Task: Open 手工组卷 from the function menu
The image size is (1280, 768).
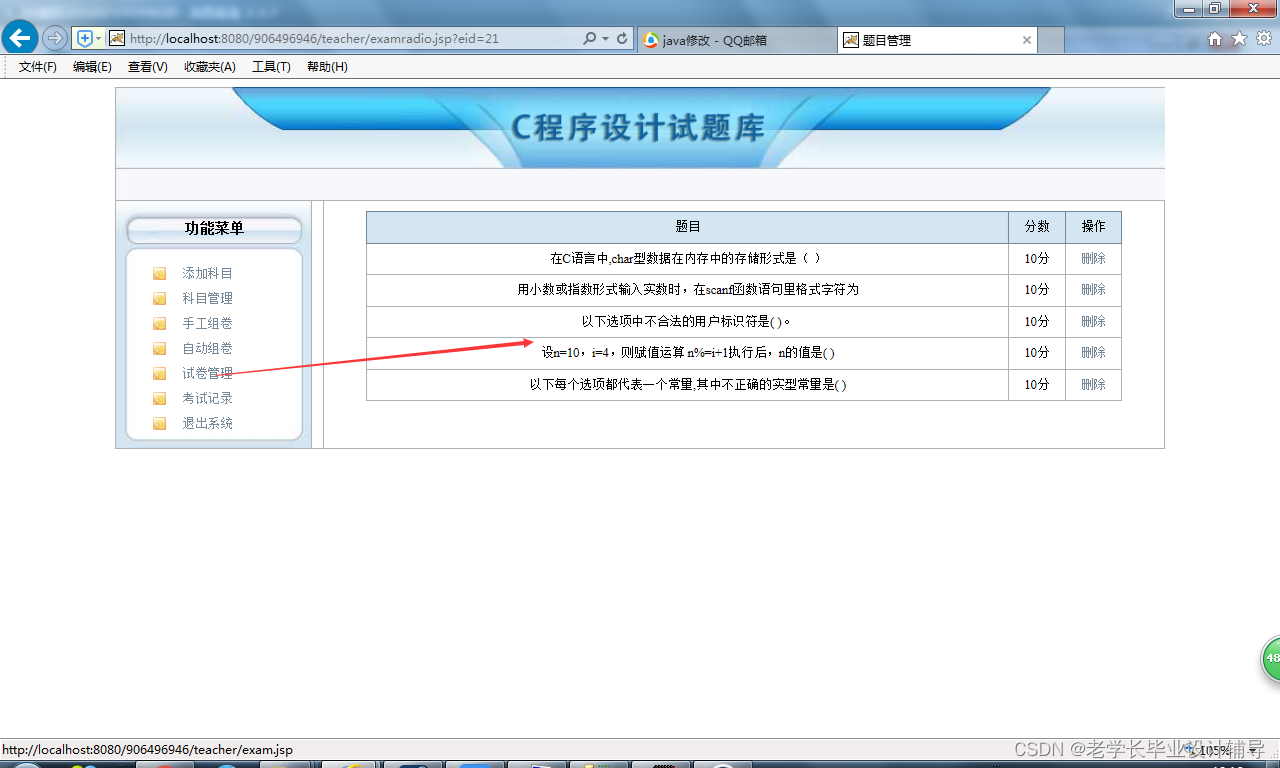Action: coord(206,323)
